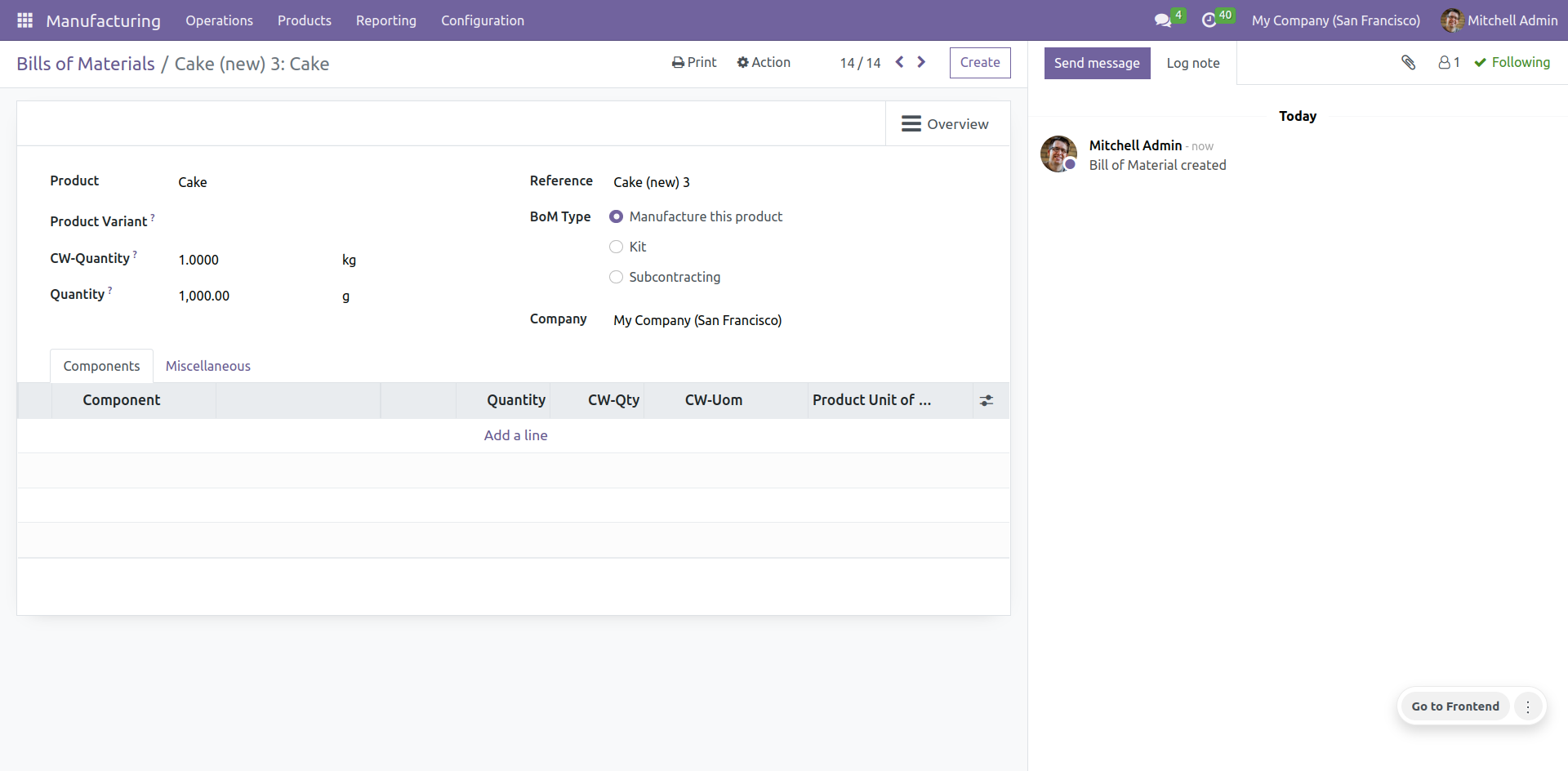Sort by CW-Qty column header

[x=597, y=400]
